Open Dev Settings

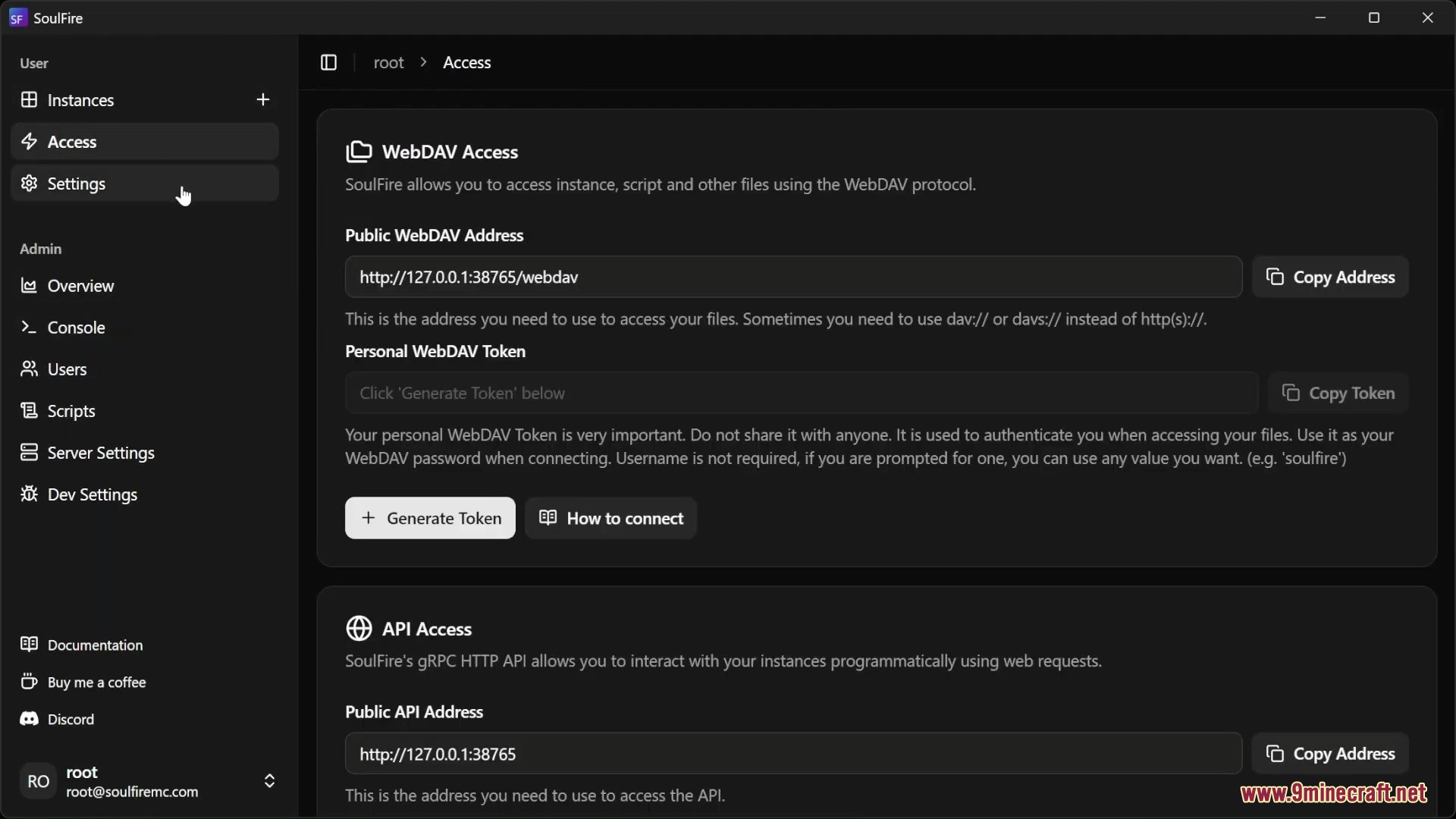[x=145, y=494]
